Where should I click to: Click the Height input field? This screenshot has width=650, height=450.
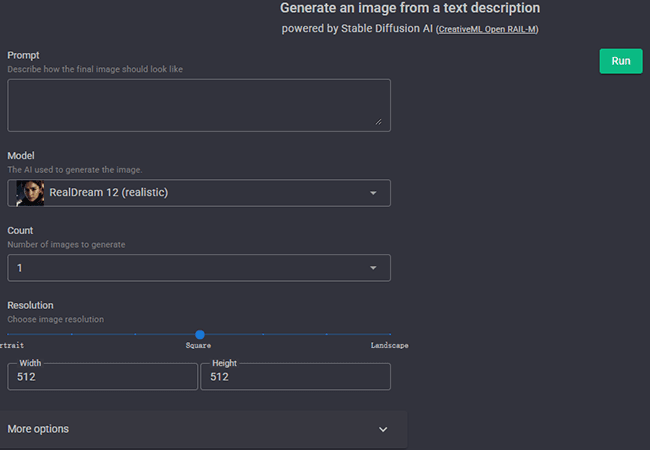295,377
